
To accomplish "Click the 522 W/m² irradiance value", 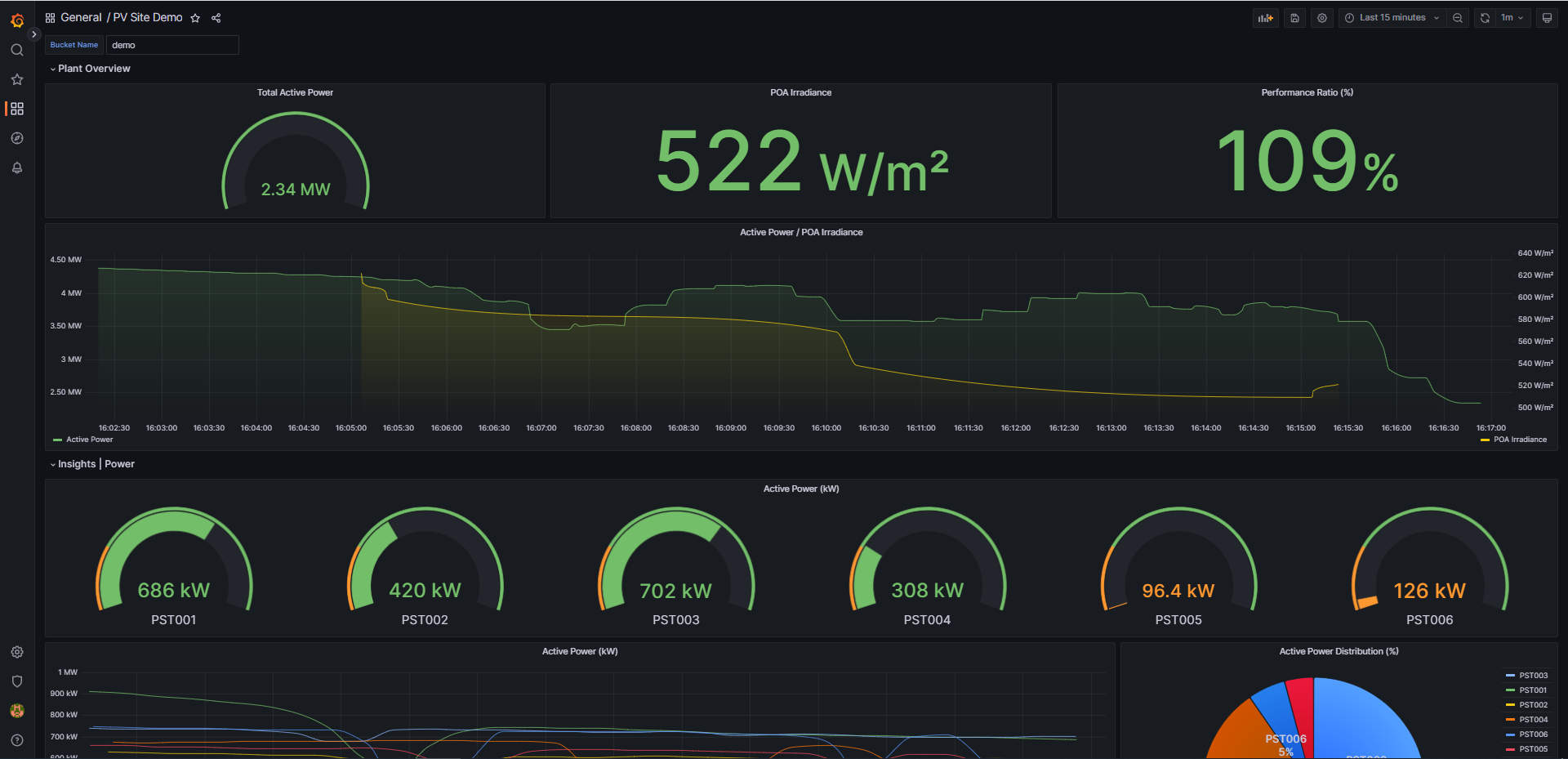I will (x=802, y=161).
